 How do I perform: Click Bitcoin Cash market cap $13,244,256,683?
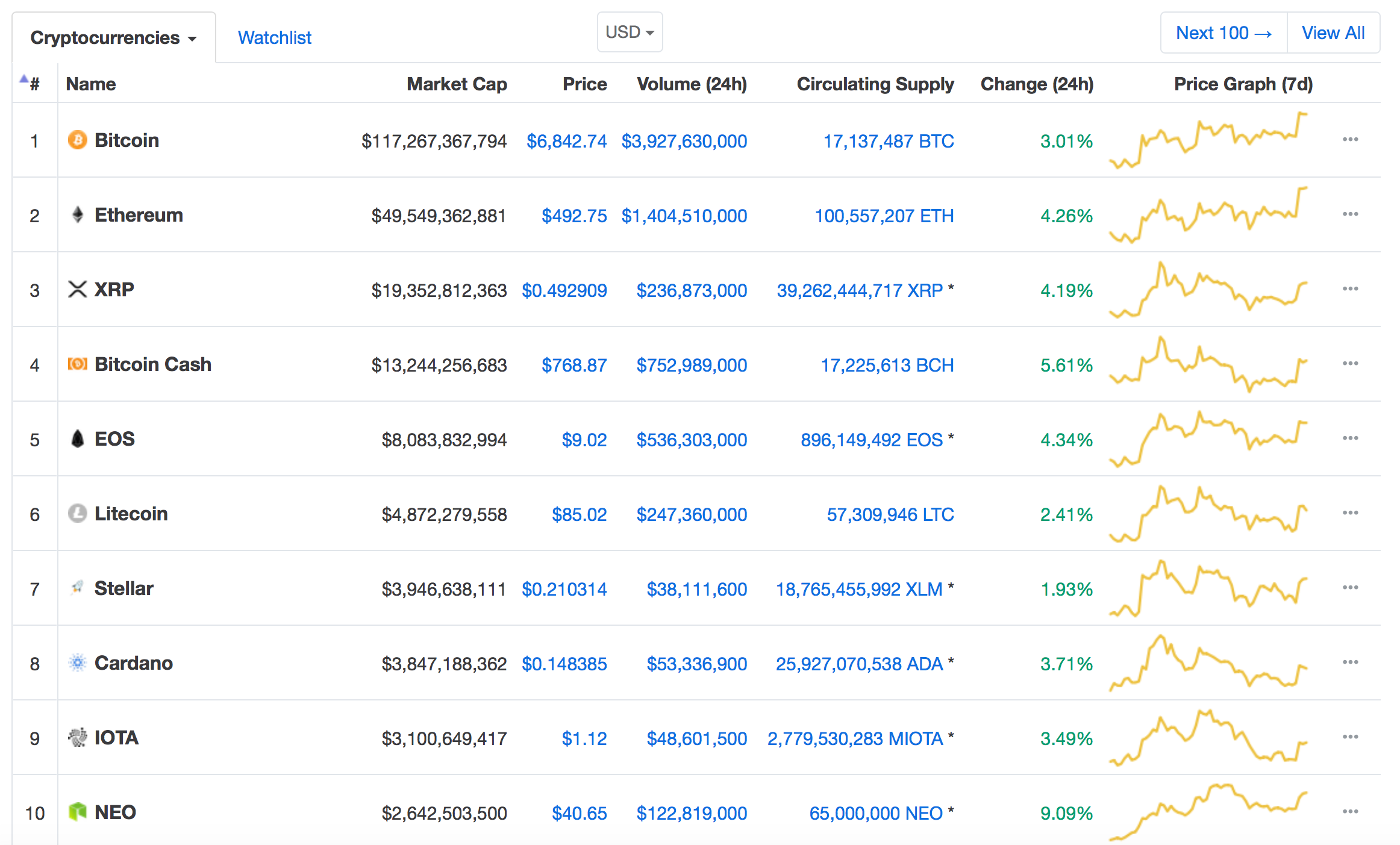tap(439, 365)
